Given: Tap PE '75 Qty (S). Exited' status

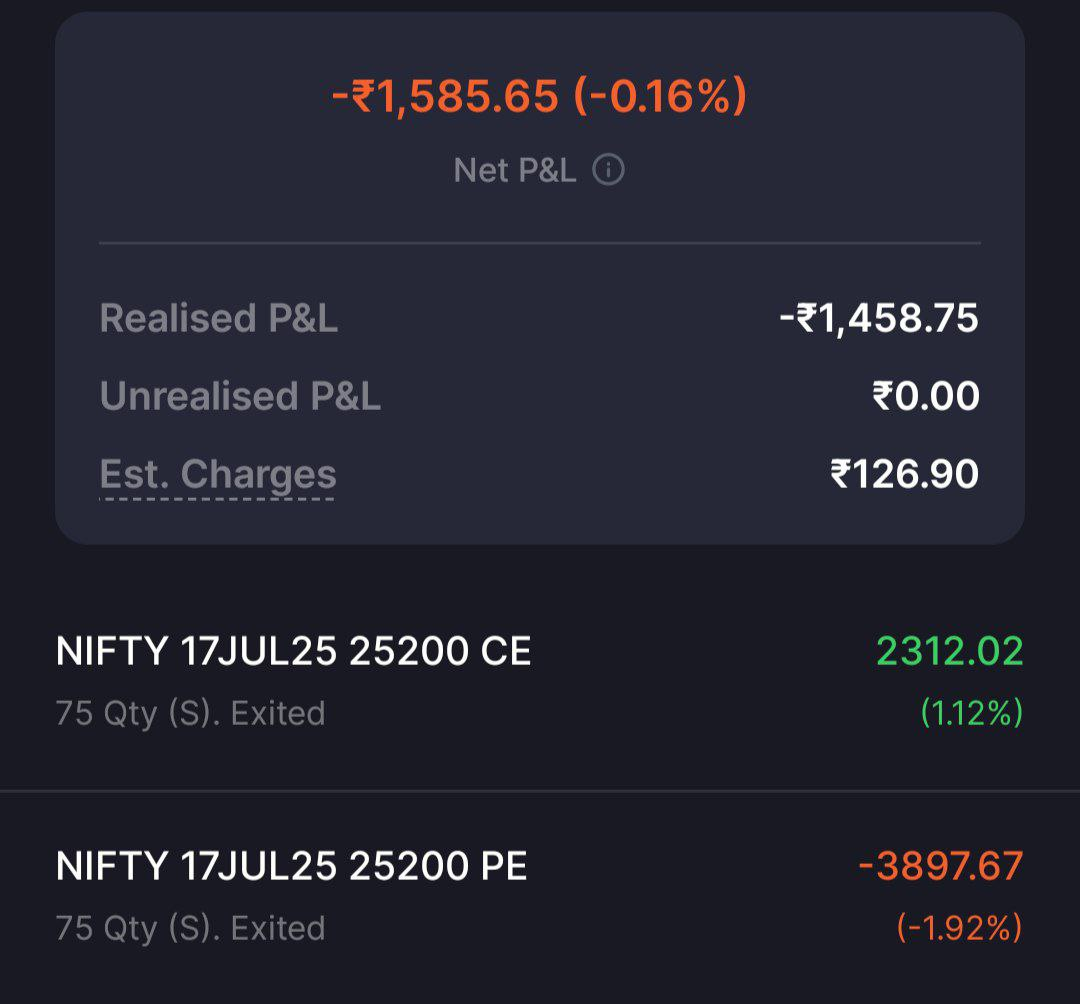Looking at the screenshot, I should pos(190,928).
